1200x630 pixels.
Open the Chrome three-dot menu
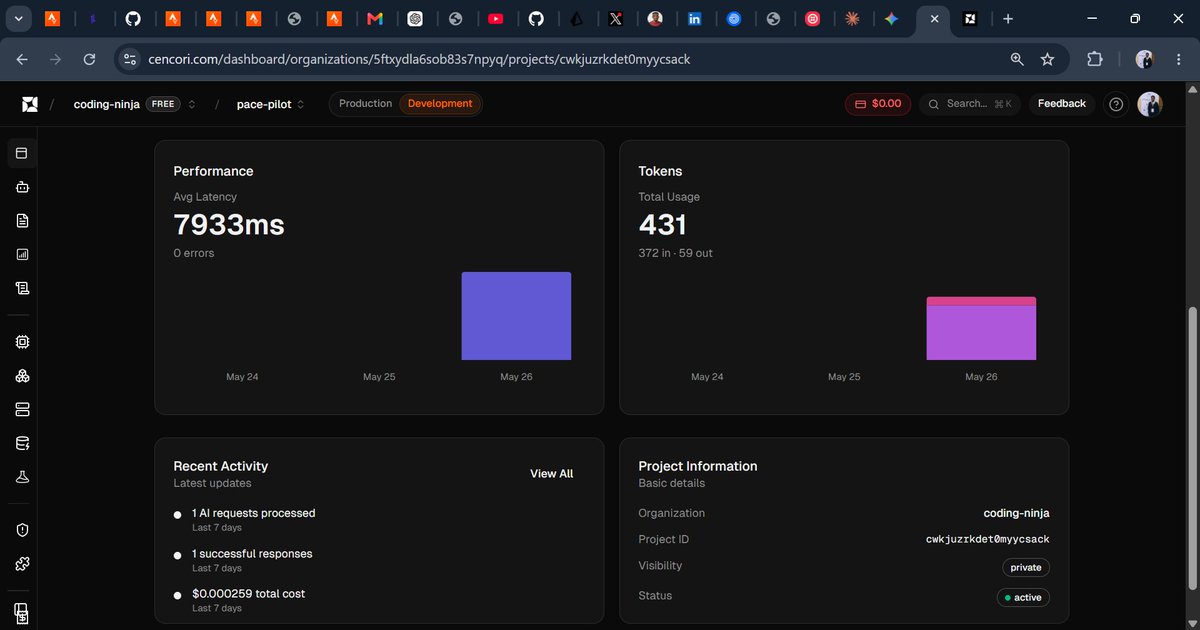(x=1179, y=59)
